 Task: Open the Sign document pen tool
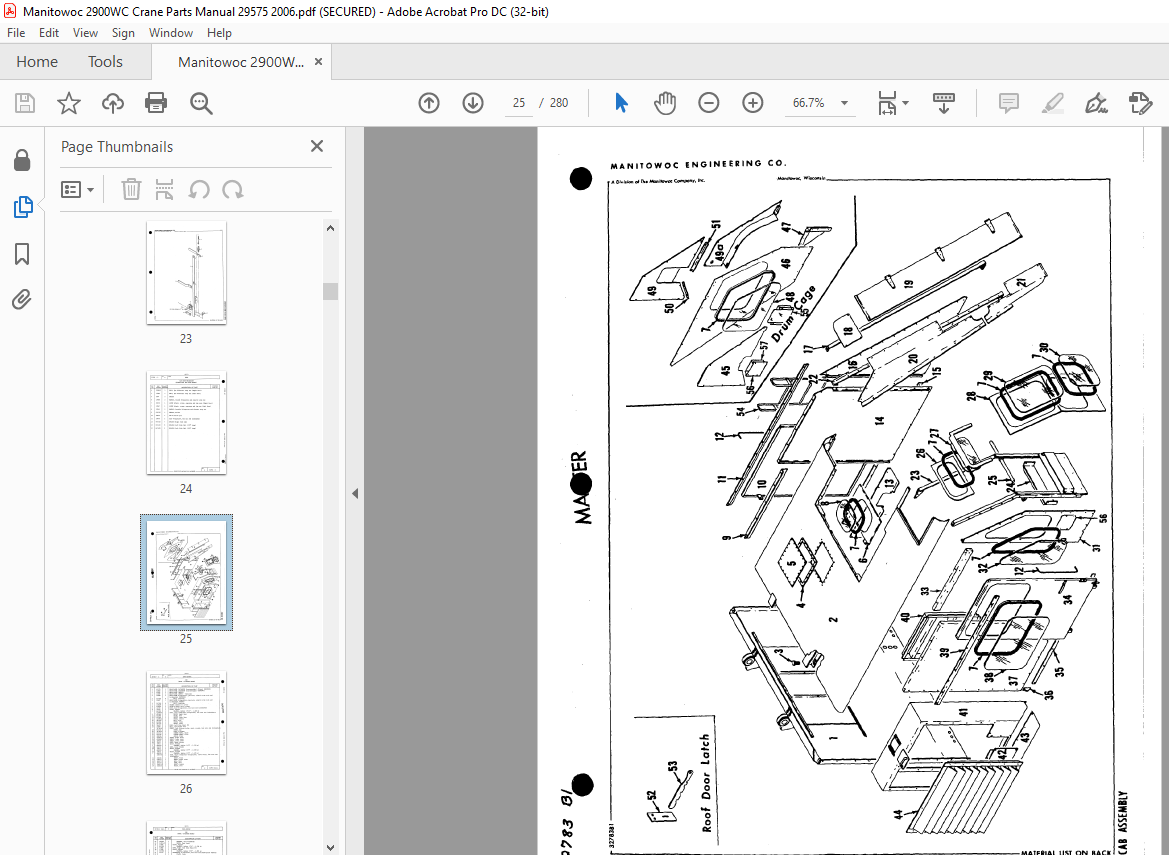point(1096,103)
